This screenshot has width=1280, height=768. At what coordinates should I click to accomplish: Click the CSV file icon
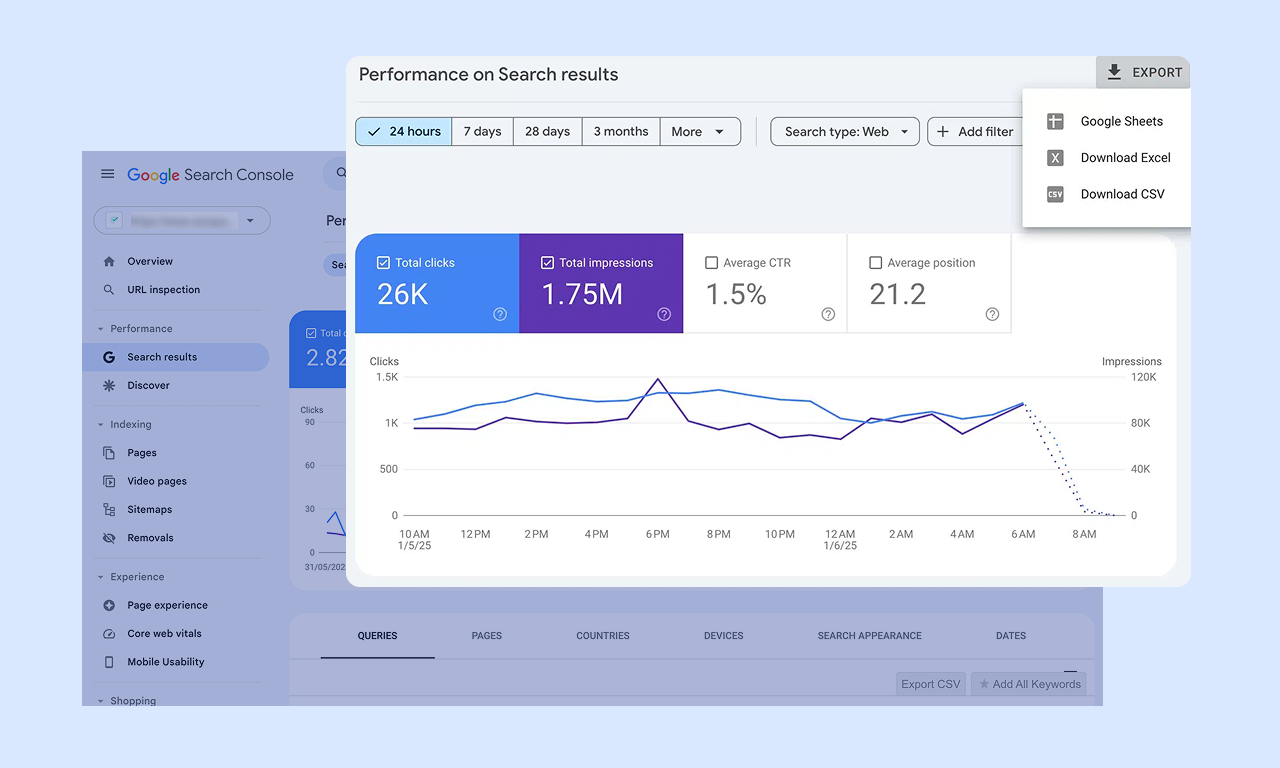coord(1055,194)
